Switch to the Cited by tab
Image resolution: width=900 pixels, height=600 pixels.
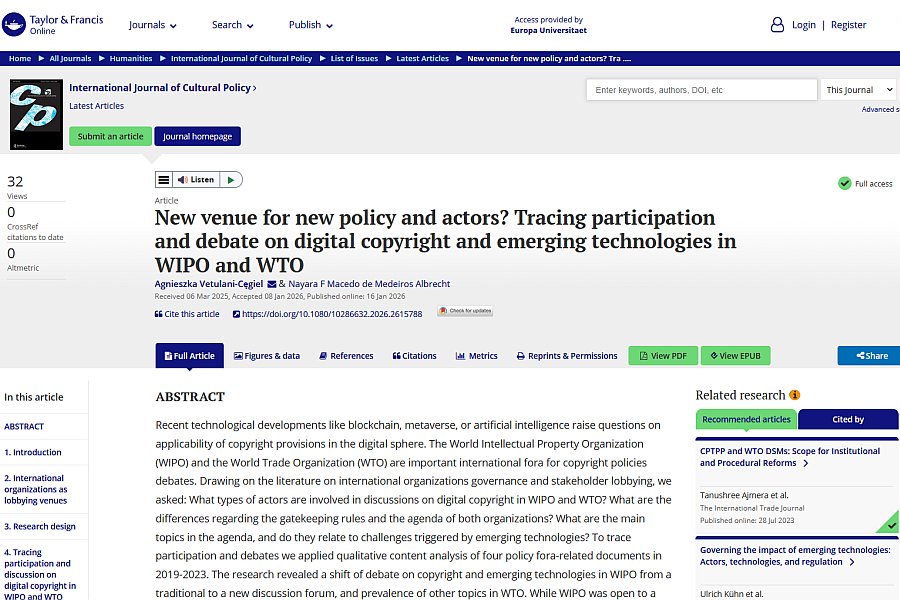click(848, 420)
